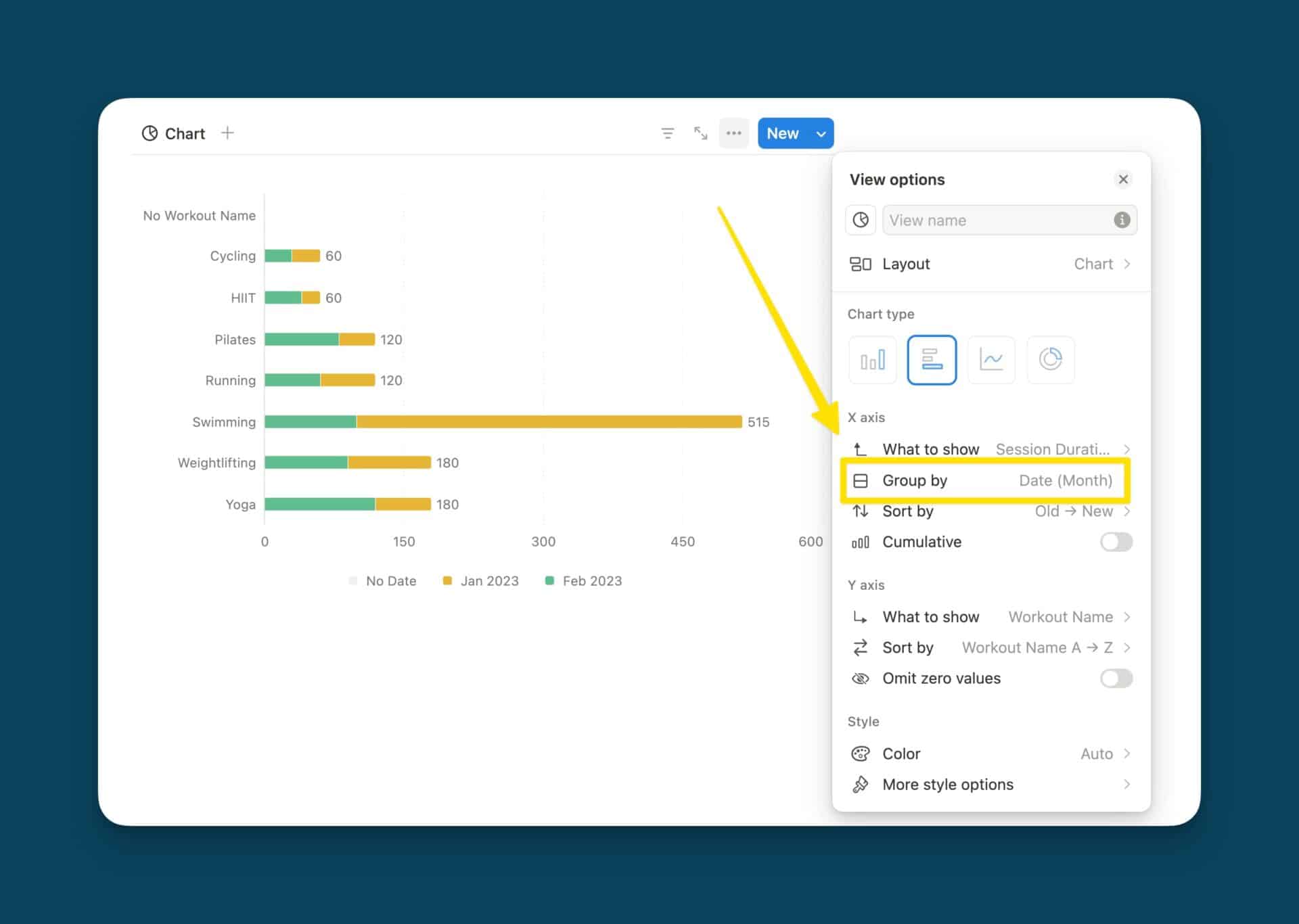Turn on Omit zero values

[1115, 678]
